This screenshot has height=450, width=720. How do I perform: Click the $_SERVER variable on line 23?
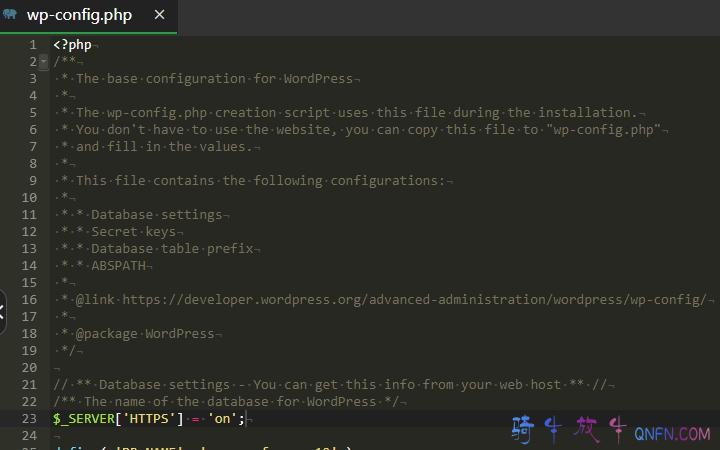[84, 419]
